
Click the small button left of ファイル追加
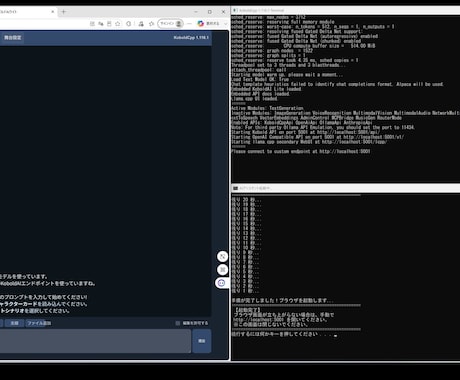[x=14, y=323]
